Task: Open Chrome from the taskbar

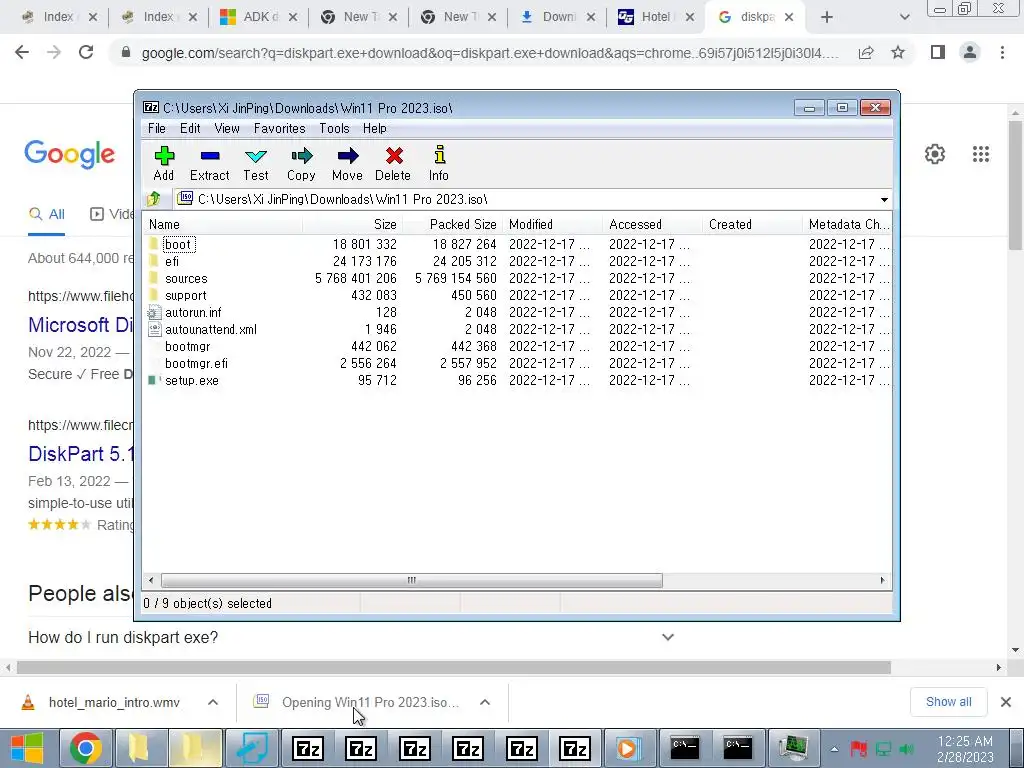Action: (86, 748)
